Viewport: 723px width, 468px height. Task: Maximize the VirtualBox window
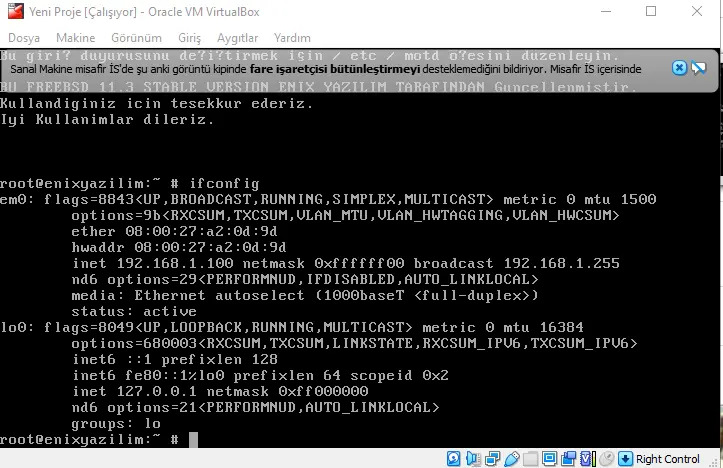[x=651, y=11]
